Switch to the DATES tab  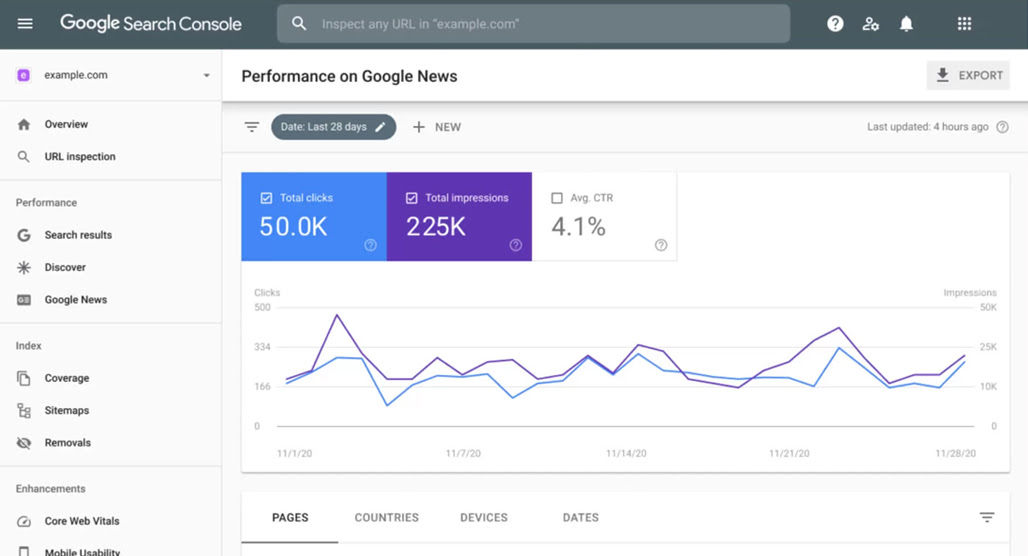(581, 517)
